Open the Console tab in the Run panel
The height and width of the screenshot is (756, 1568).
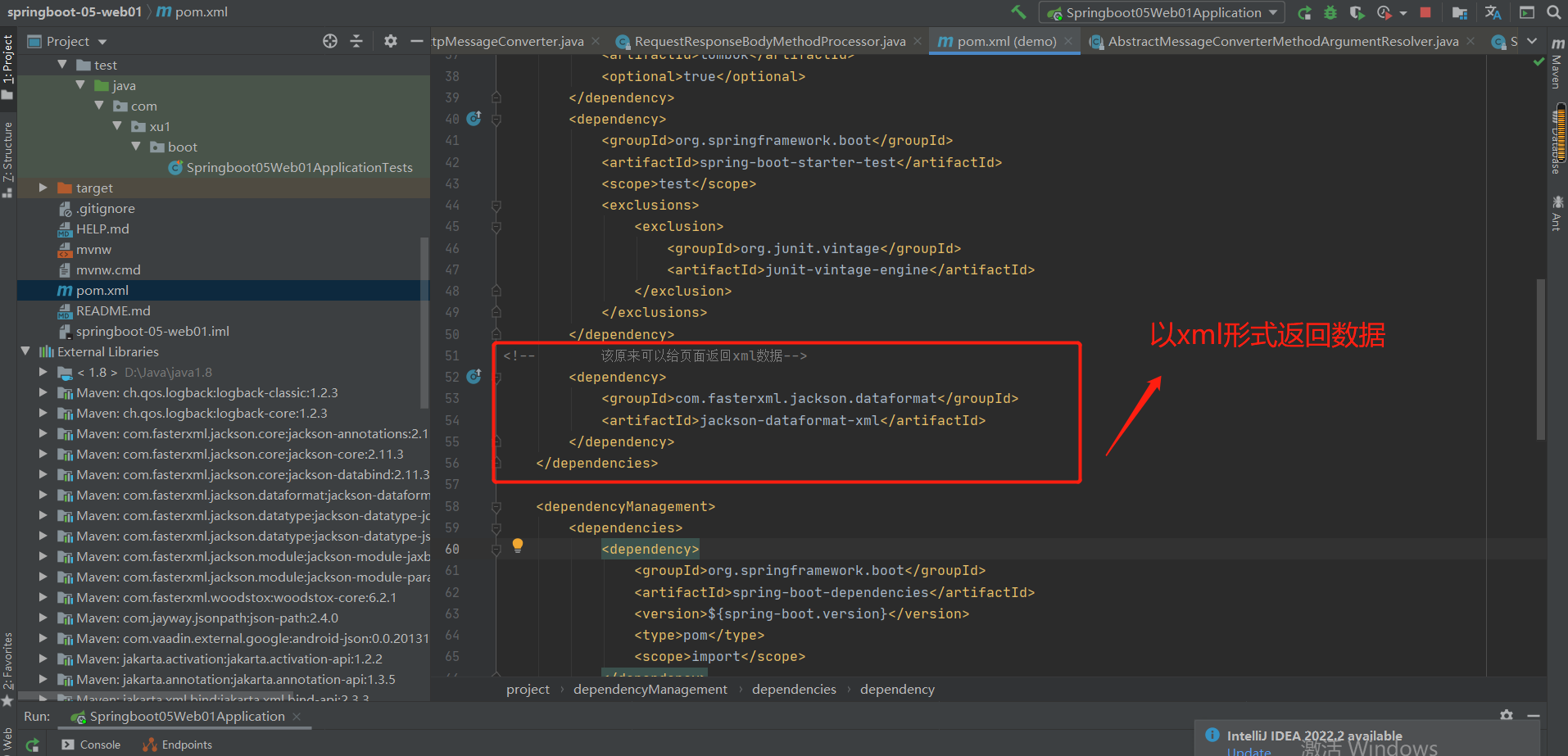tap(92, 745)
